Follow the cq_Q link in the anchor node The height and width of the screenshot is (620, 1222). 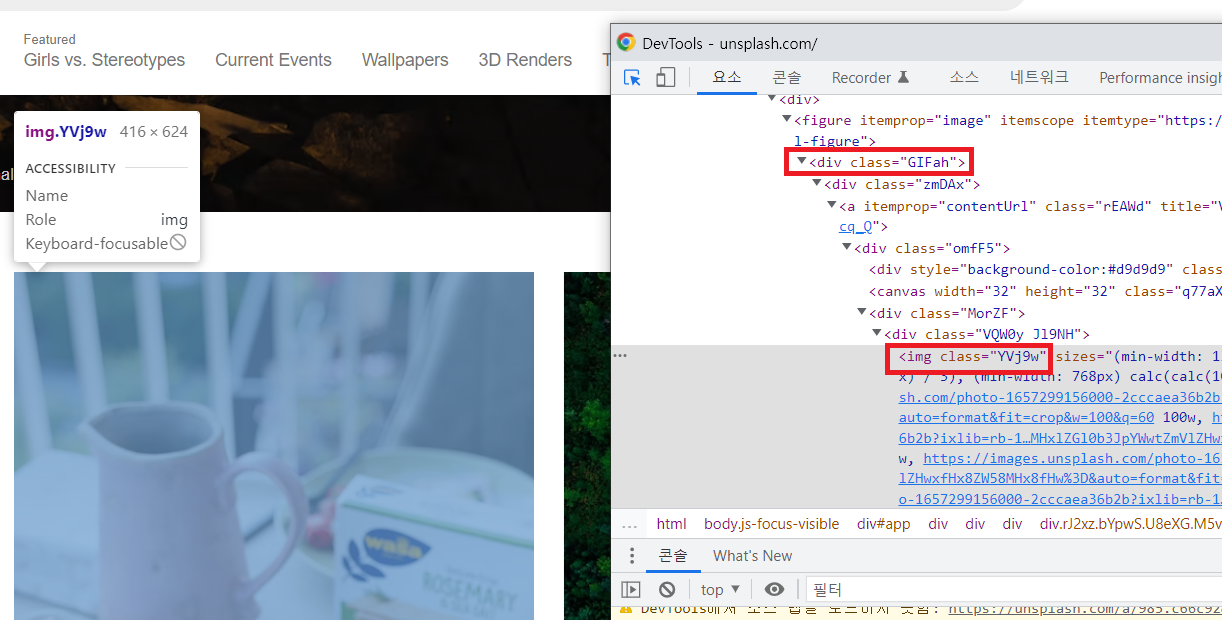tap(856, 227)
